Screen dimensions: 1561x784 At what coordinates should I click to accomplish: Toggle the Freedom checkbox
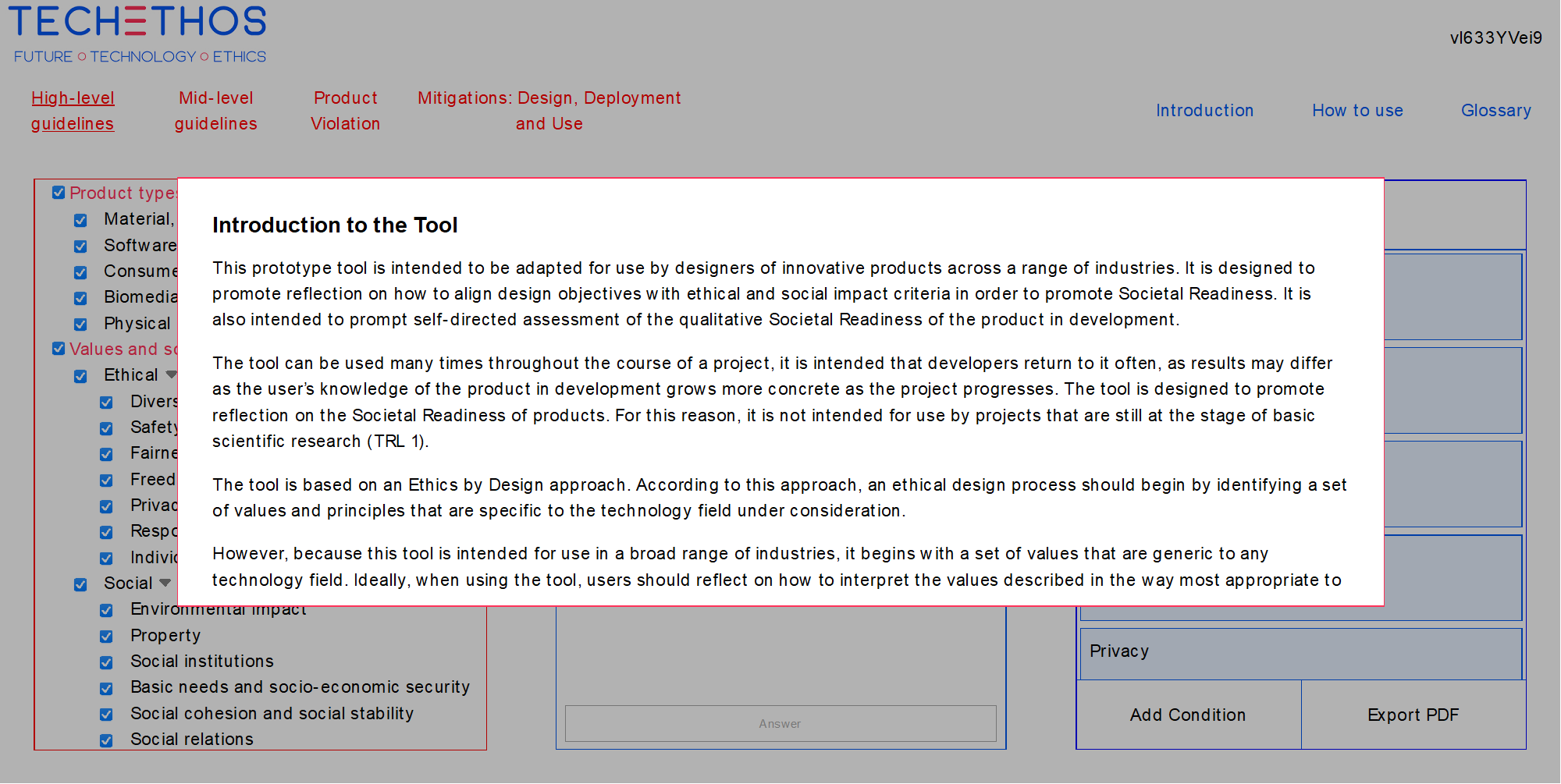pos(106,481)
